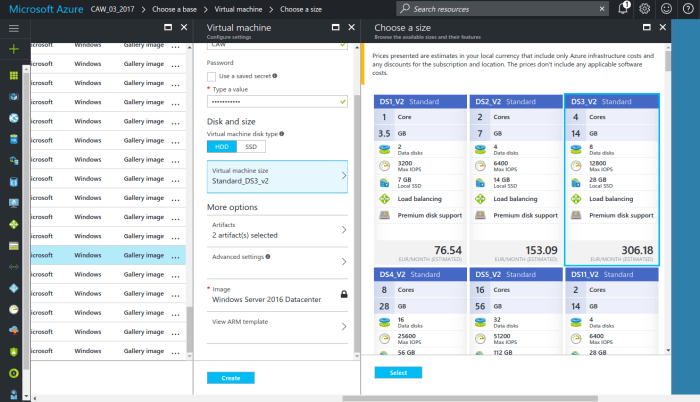Click the App Services globe sidebar icon
The height and width of the screenshot is (402, 700).
(14, 118)
